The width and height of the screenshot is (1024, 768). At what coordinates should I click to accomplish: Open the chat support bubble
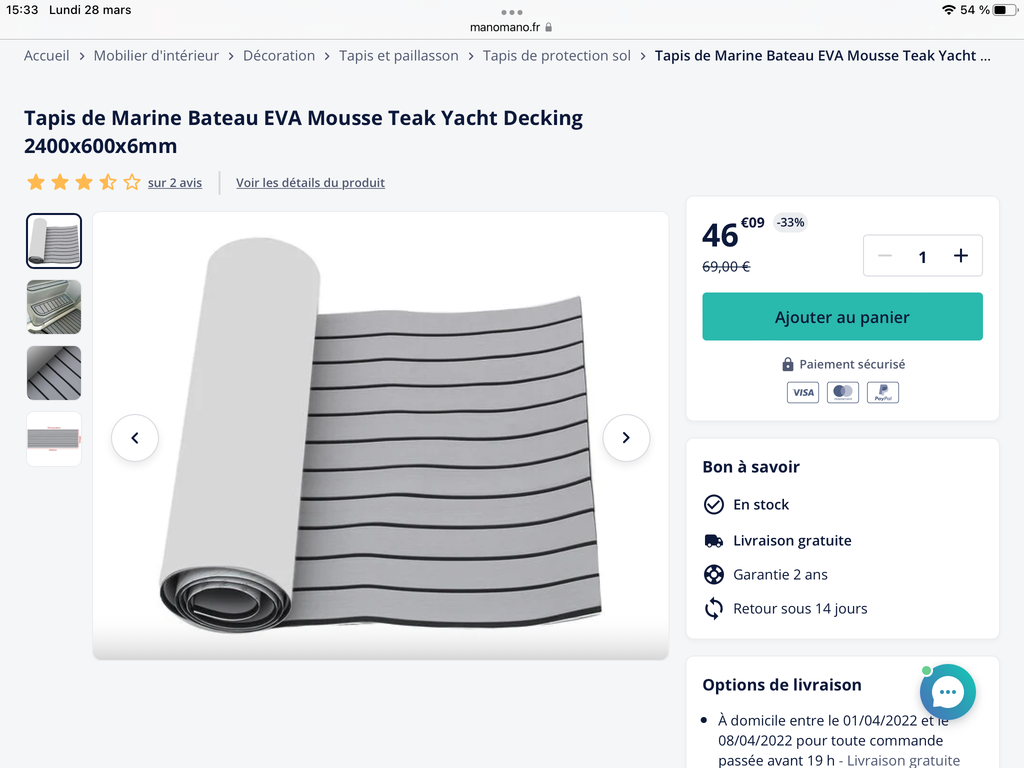click(x=948, y=692)
